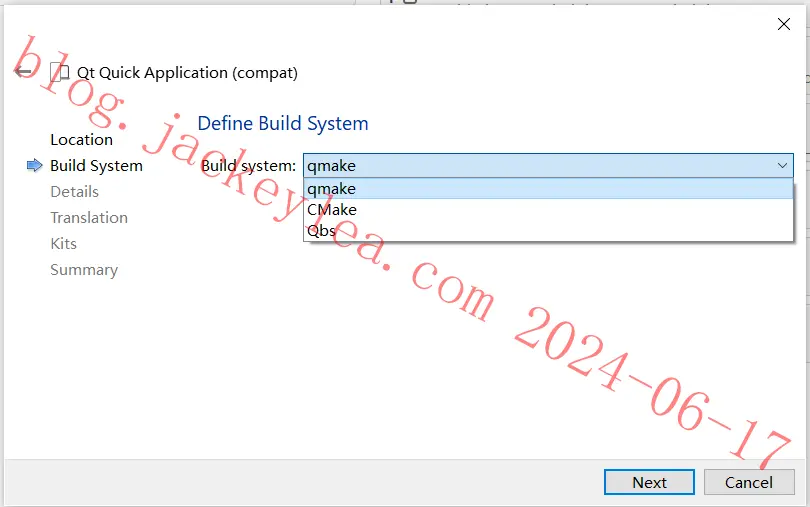The width and height of the screenshot is (810, 507).
Task: Select the Build System wizard step
Action: (x=96, y=166)
